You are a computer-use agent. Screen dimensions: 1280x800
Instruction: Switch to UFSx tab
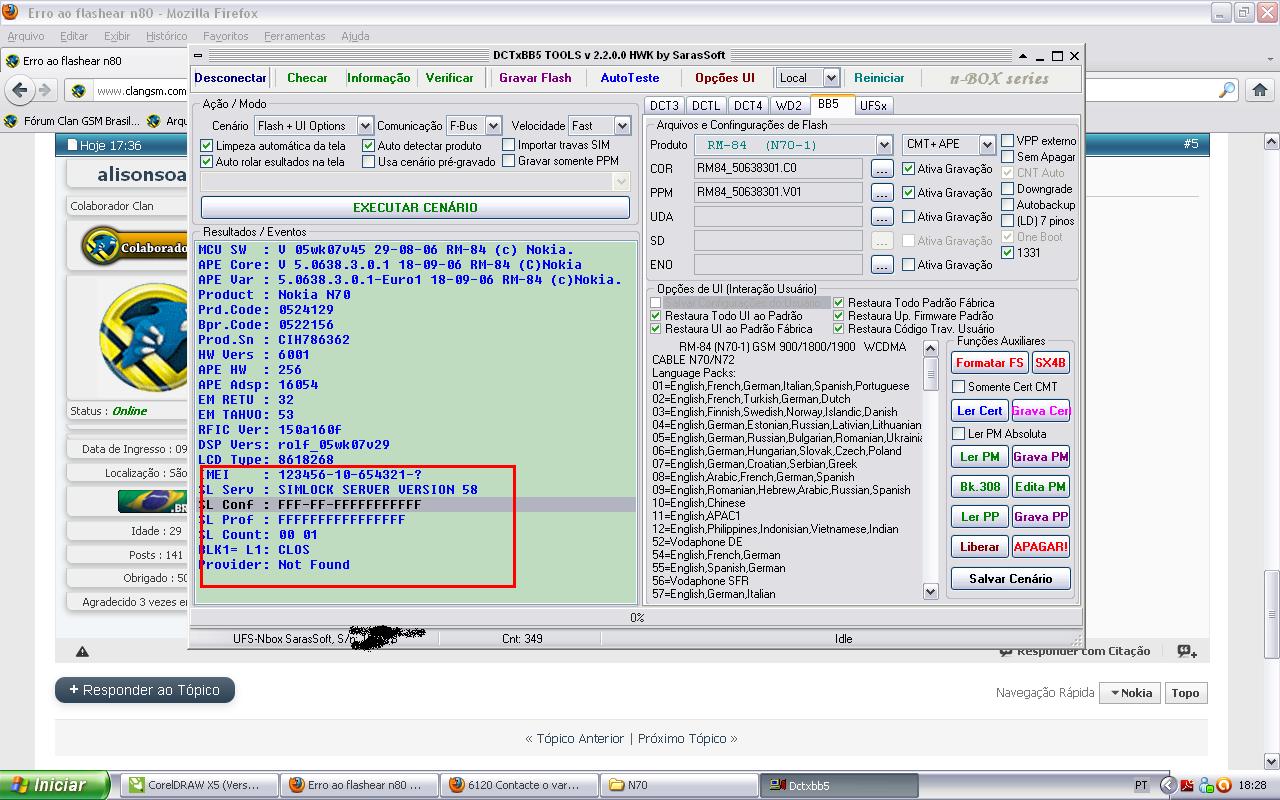coord(872,105)
